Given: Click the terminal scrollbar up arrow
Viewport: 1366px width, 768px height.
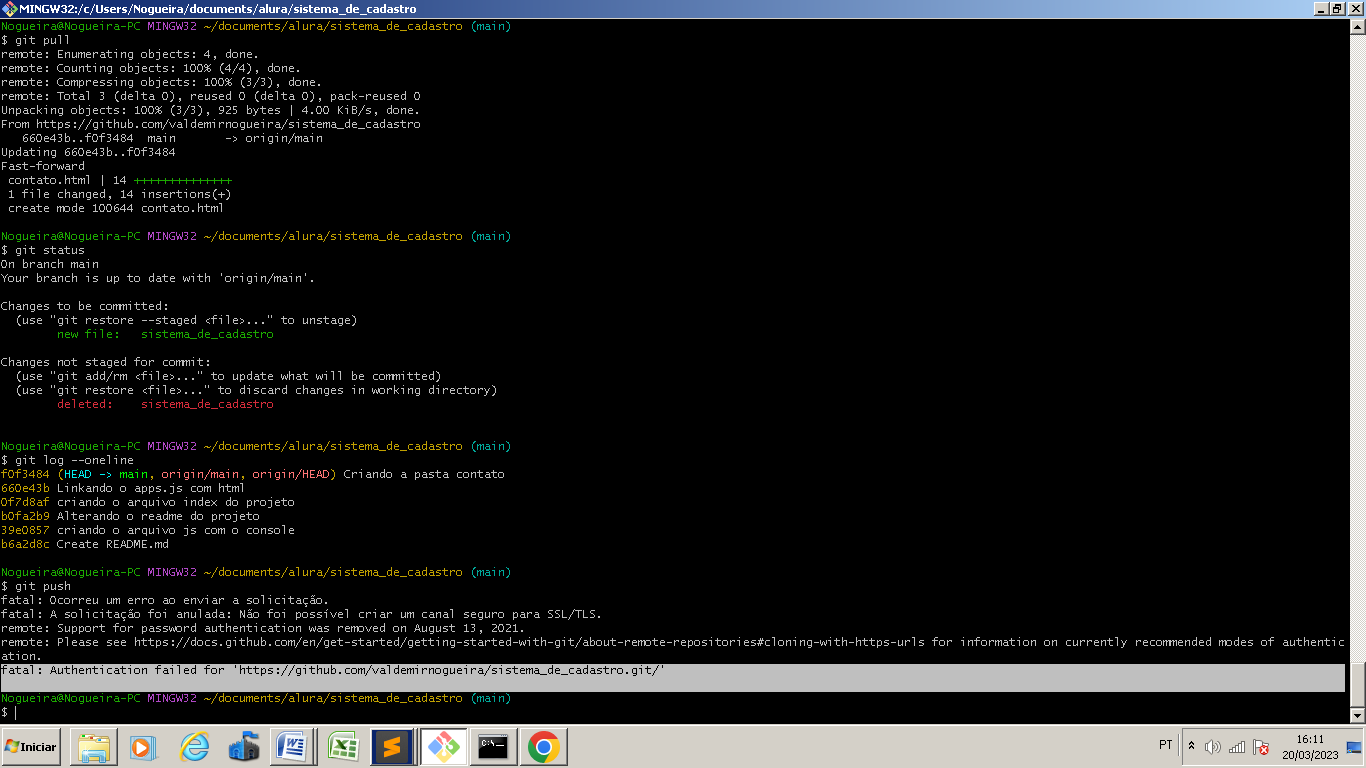Looking at the screenshot, I should 1357,26.
